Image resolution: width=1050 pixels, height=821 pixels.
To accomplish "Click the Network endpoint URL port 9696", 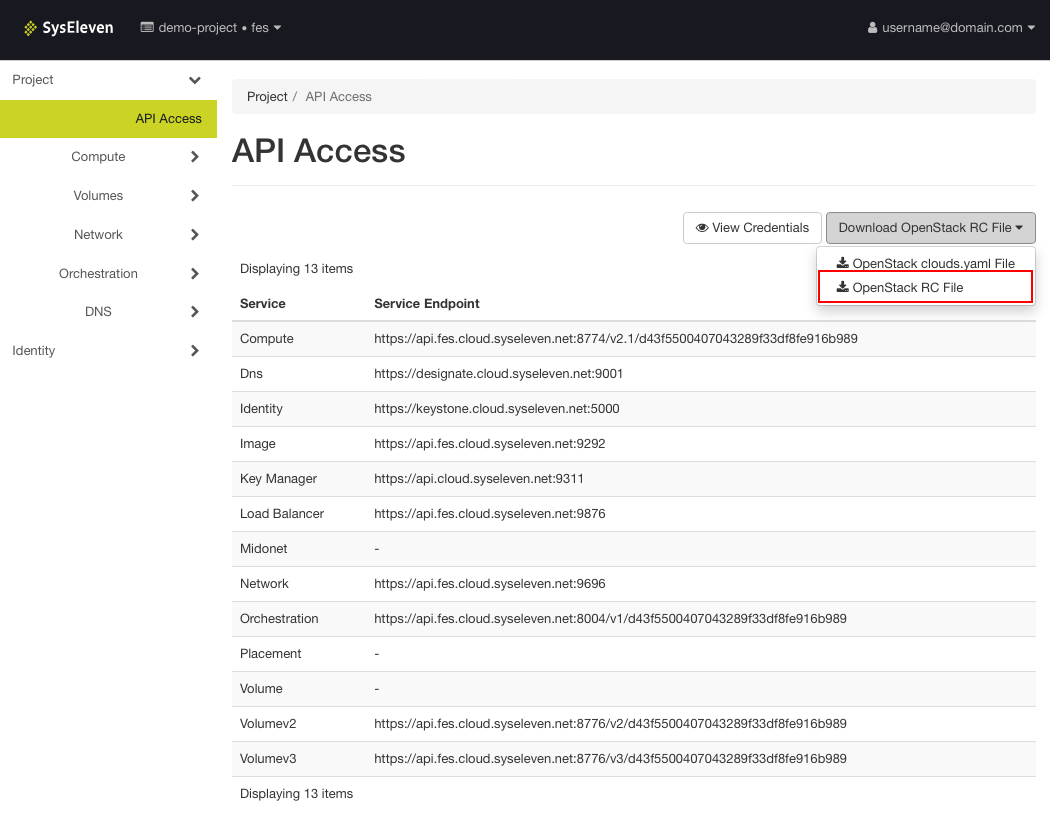I will click(x=490, y=583).
